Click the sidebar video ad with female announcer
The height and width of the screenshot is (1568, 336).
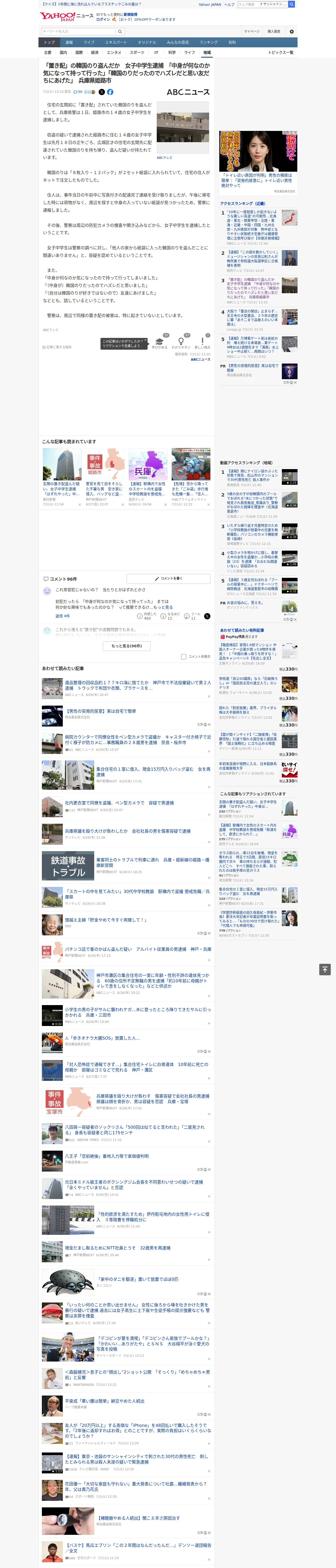259,151
